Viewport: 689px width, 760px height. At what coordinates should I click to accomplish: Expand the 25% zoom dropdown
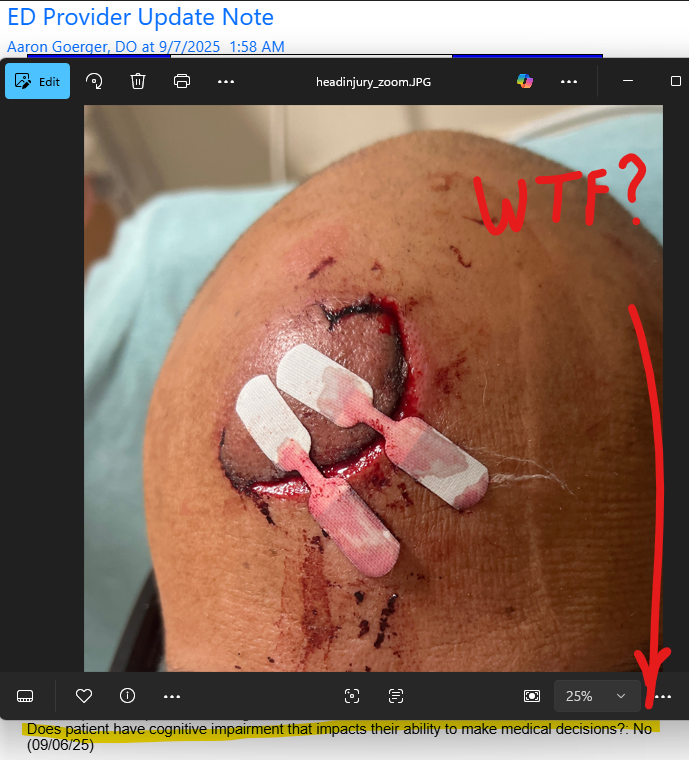pyautogui.click(x=597, y=696)
